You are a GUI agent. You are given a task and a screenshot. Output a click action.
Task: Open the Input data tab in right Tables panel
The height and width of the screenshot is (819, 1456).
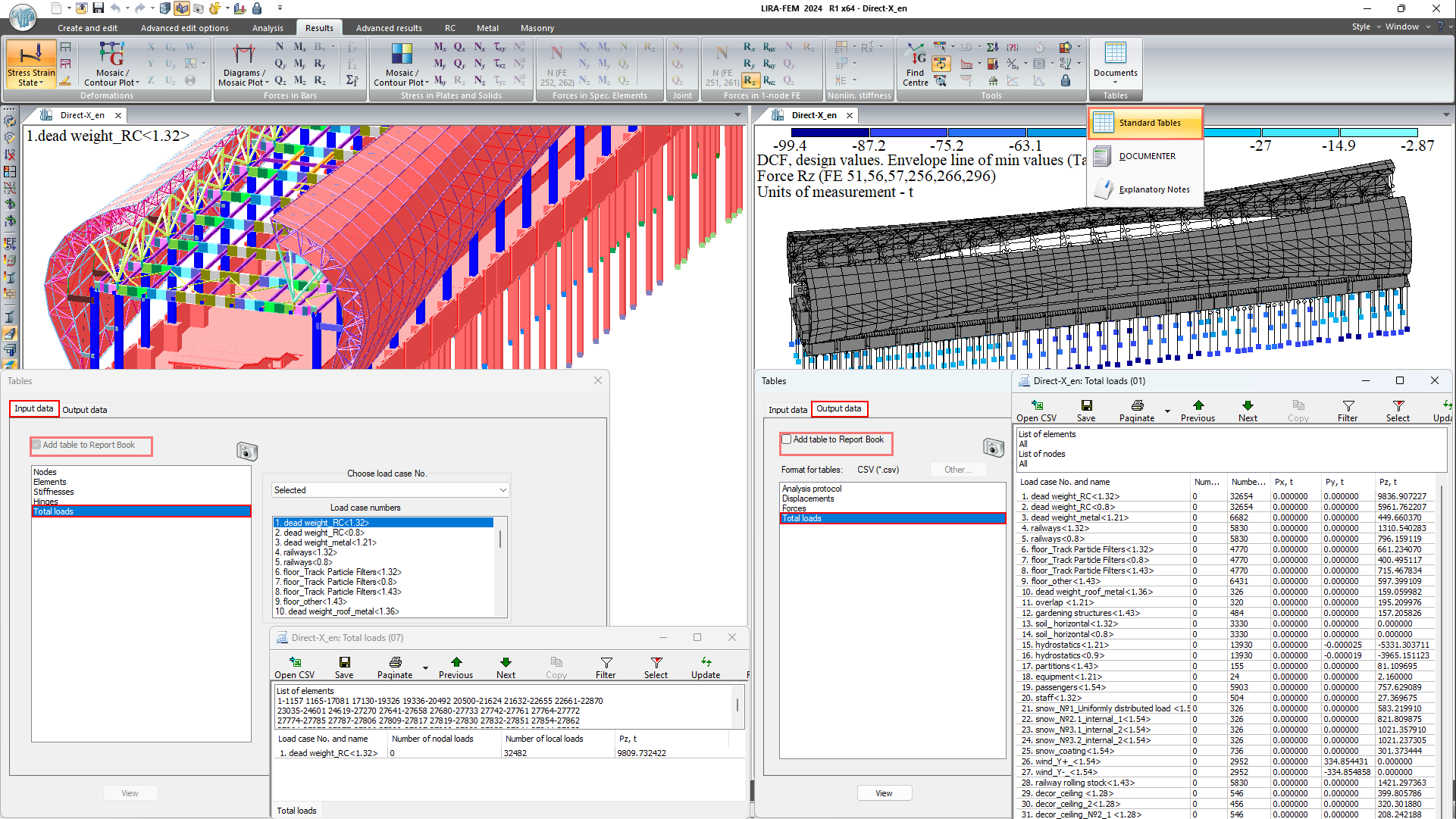click(787, 409)
